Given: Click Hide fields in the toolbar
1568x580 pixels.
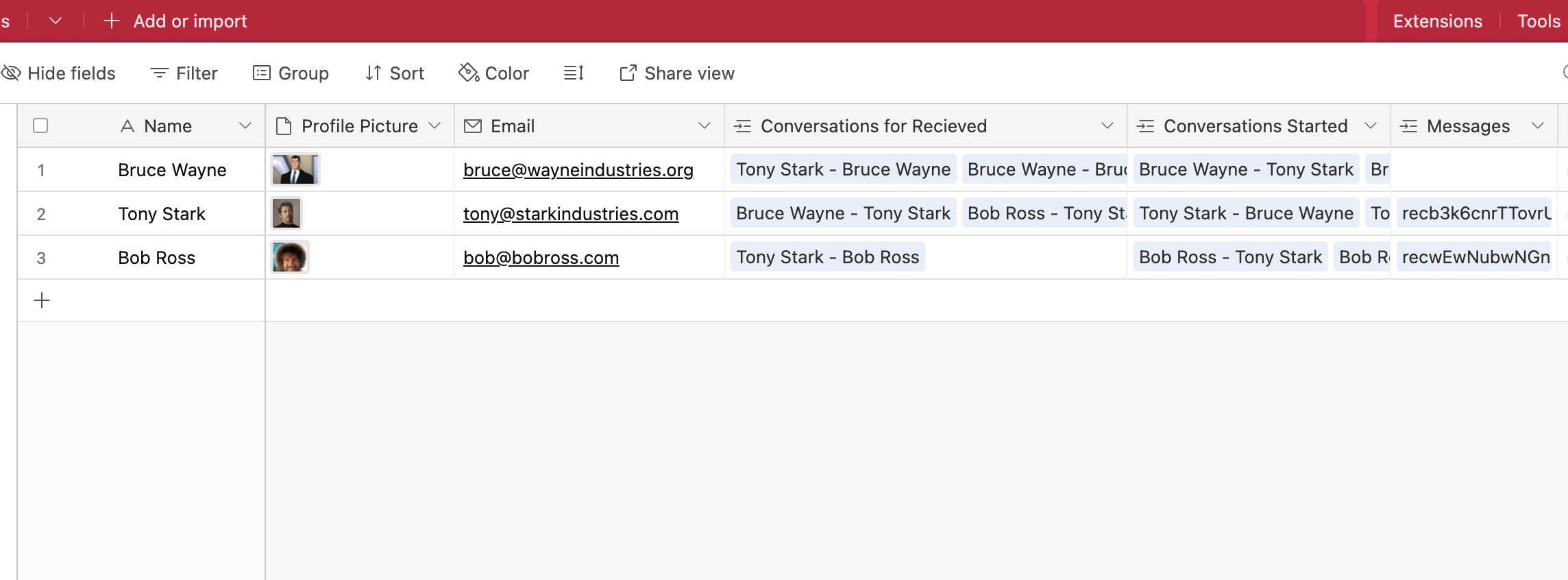Looking at the screenshot, I should tap(58, 73).
